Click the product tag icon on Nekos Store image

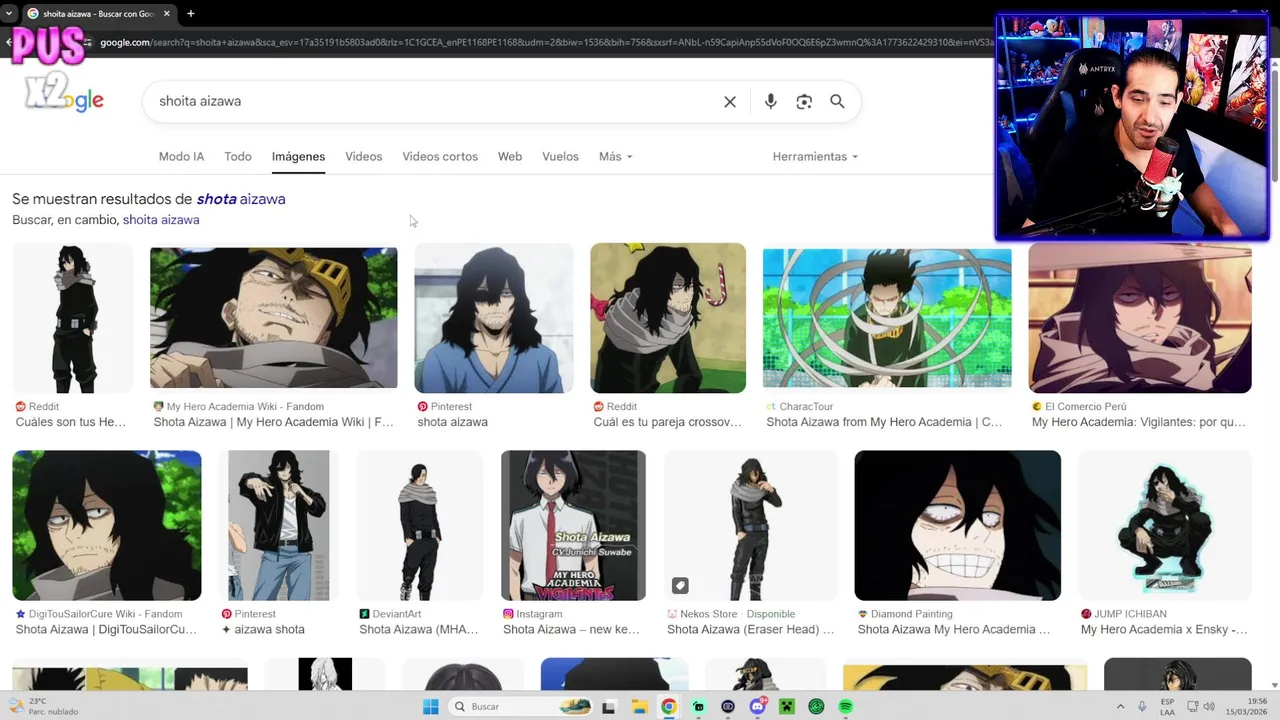680,585
